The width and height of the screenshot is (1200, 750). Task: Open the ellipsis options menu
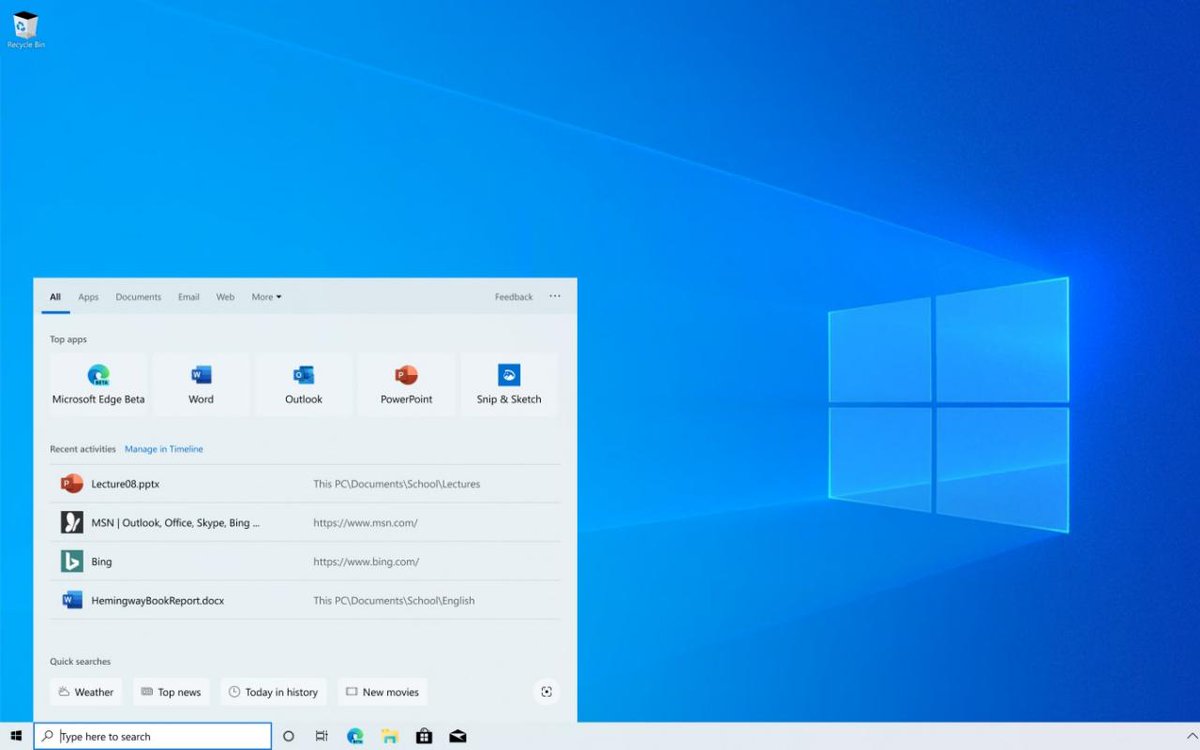coord(555,296)
